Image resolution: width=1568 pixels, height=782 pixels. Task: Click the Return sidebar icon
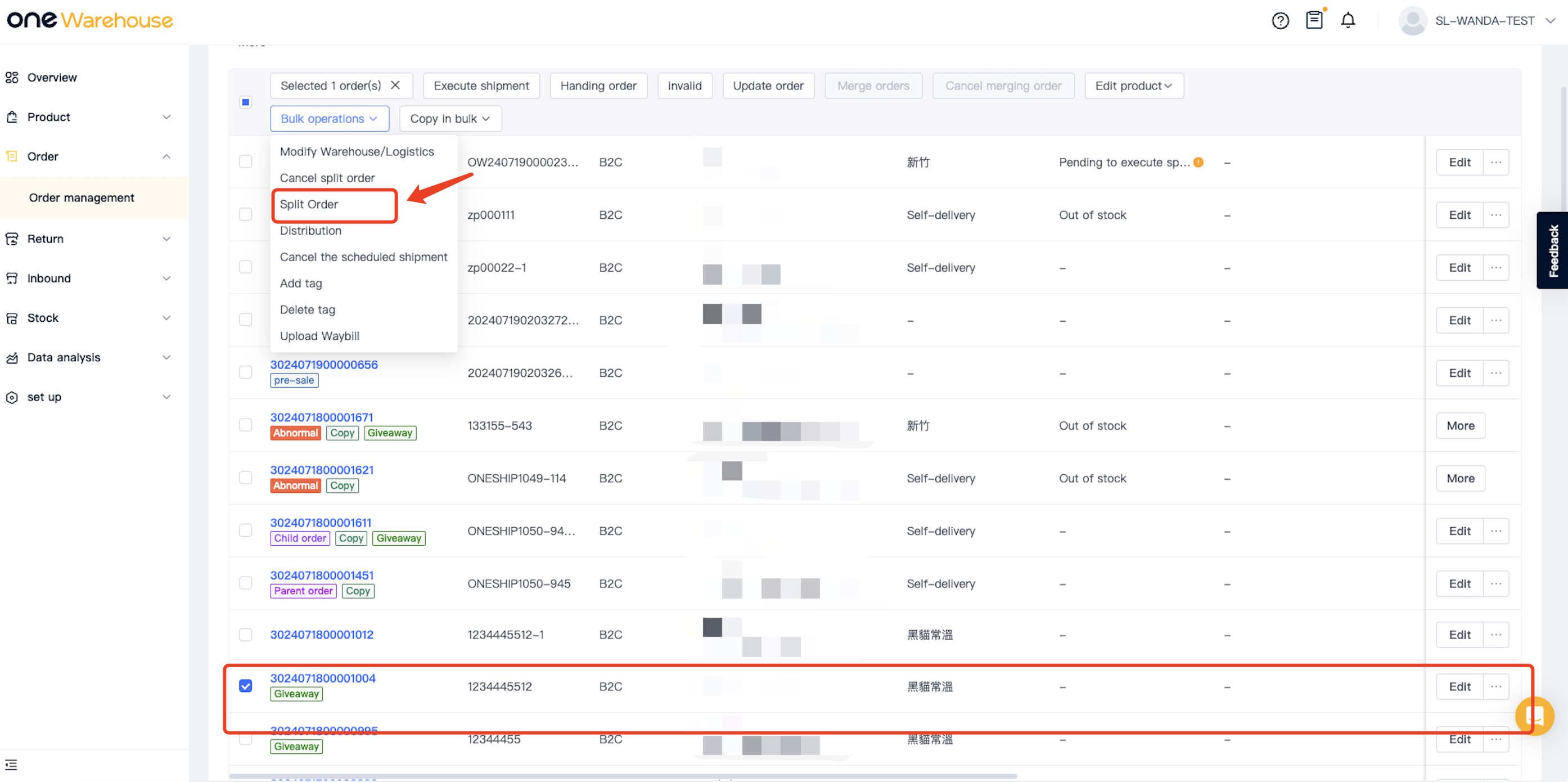pyautogui.click(x=12, y=239)
